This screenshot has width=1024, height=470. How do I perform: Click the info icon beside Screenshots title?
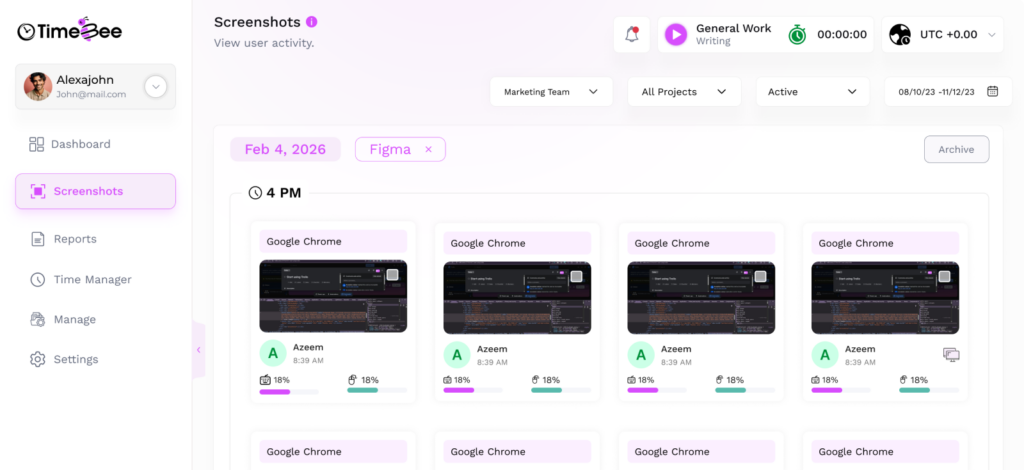(312, 22)
